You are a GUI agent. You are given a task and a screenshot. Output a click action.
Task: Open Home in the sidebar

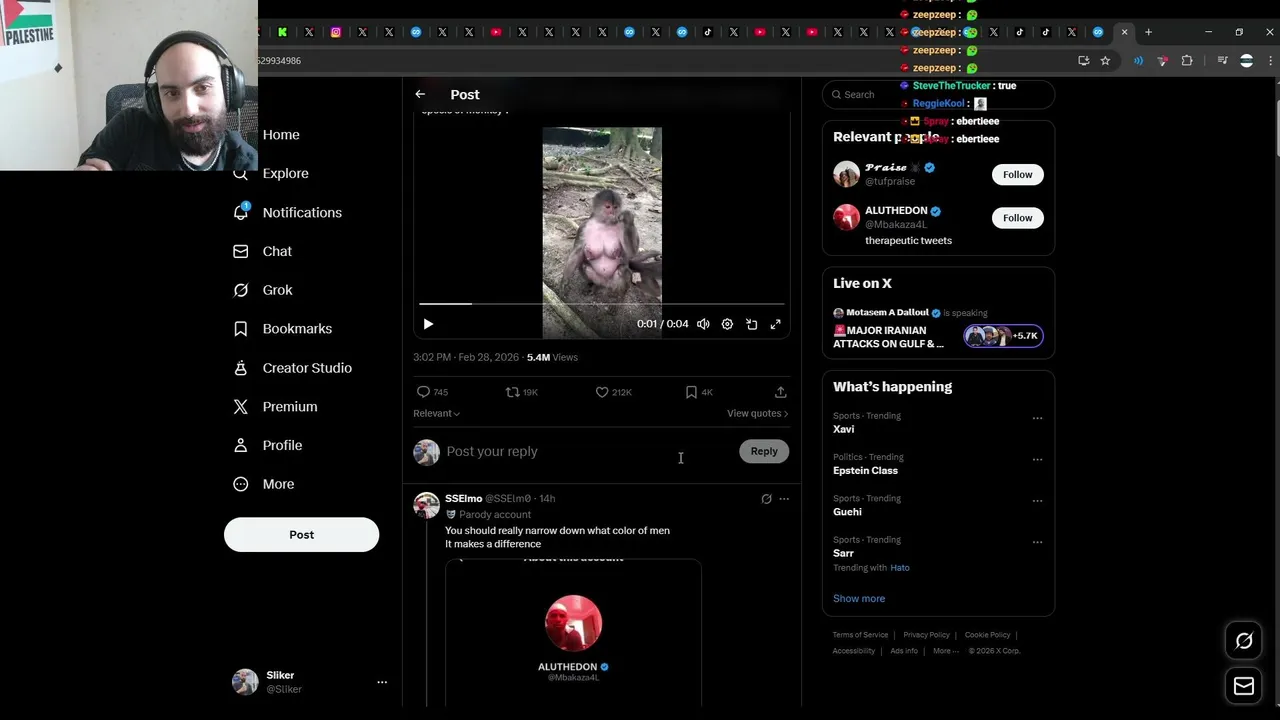[x=281, y=135]
